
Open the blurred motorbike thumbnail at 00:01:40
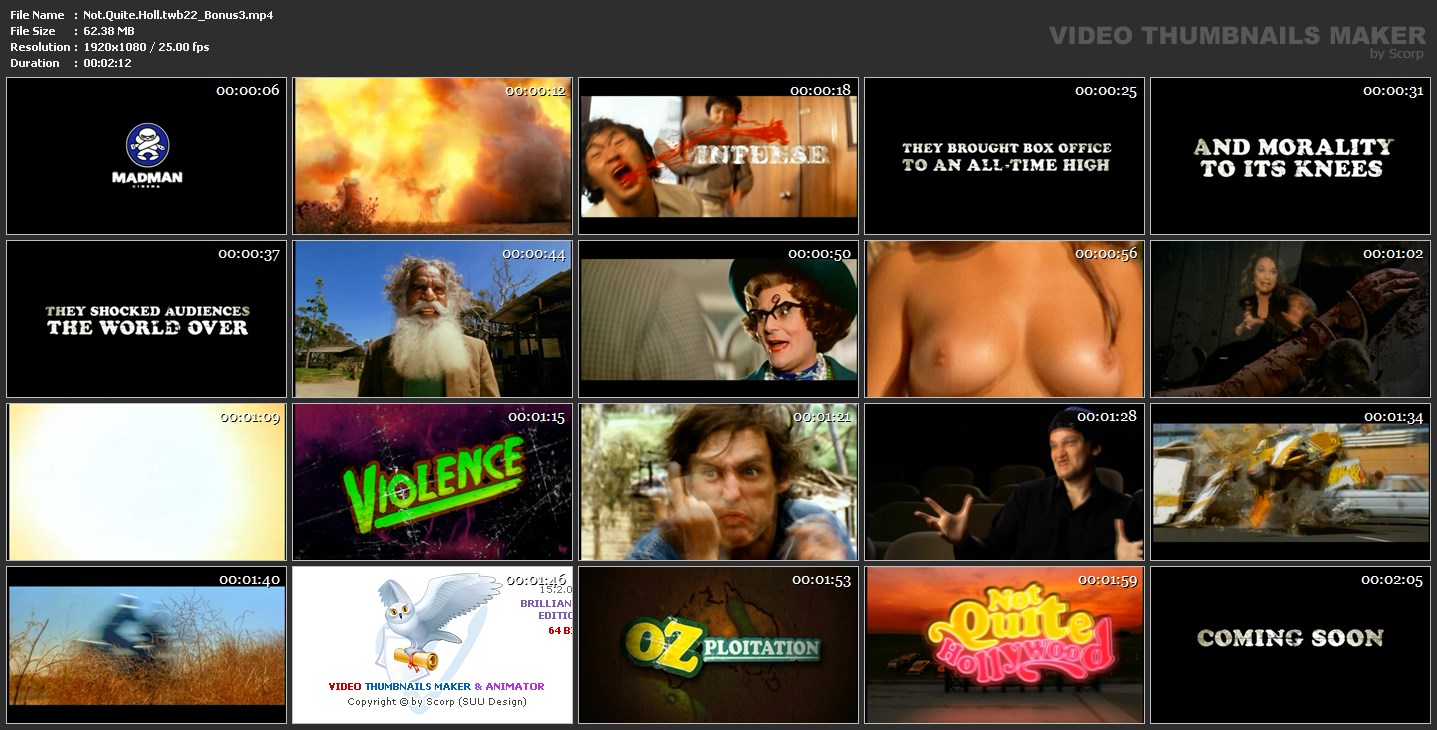(x=147, y=645)
